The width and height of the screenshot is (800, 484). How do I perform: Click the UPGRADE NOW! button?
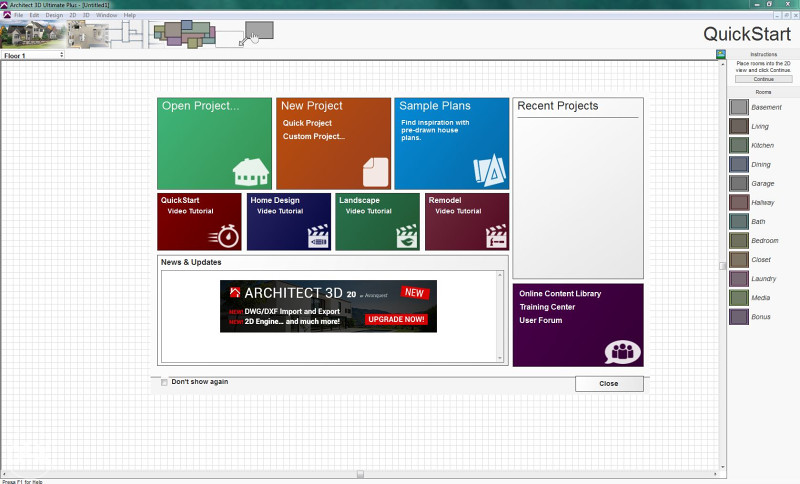pyautogui.click(x=396, y=319)
